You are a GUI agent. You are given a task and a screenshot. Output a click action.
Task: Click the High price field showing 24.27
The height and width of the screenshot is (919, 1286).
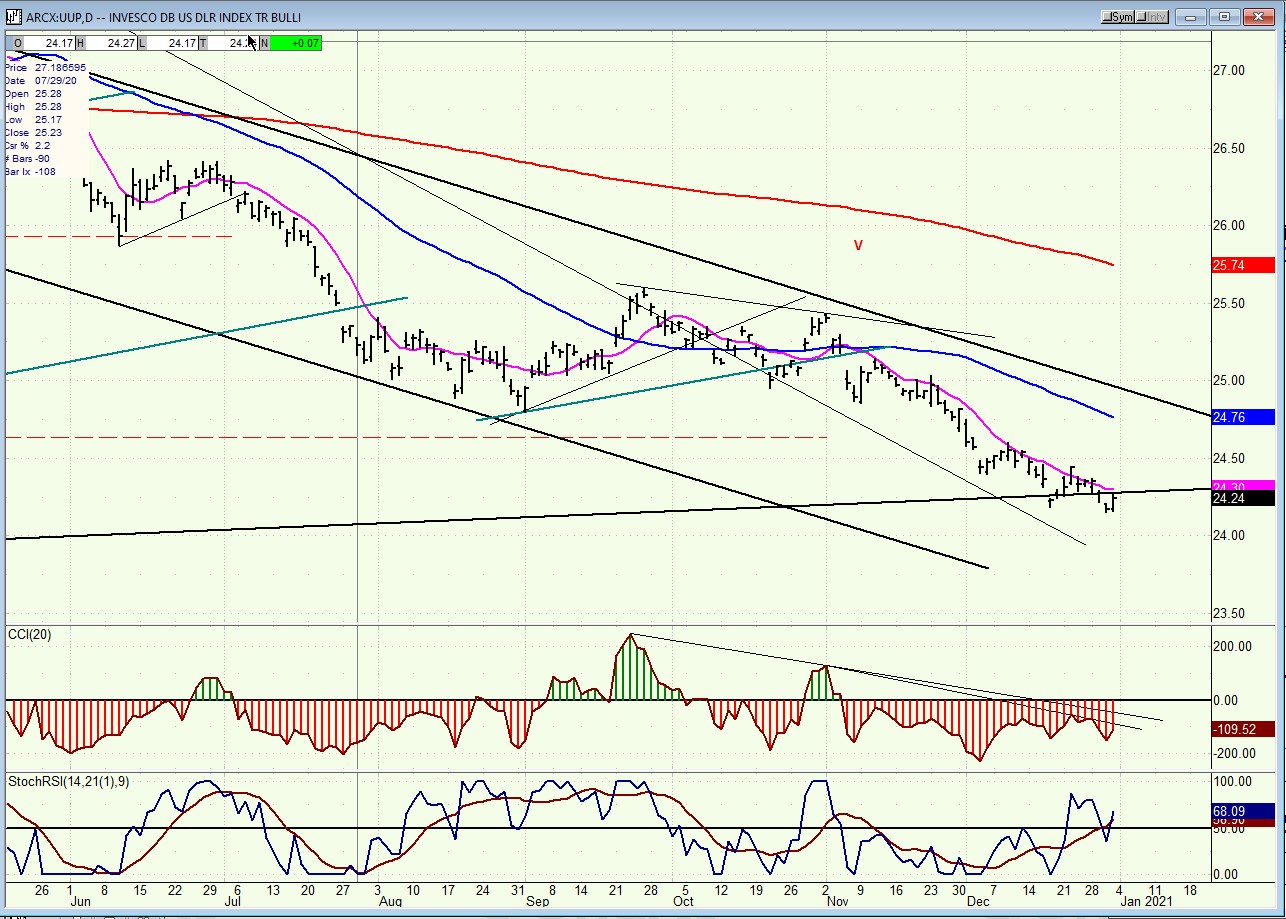(x=112, y=42)
